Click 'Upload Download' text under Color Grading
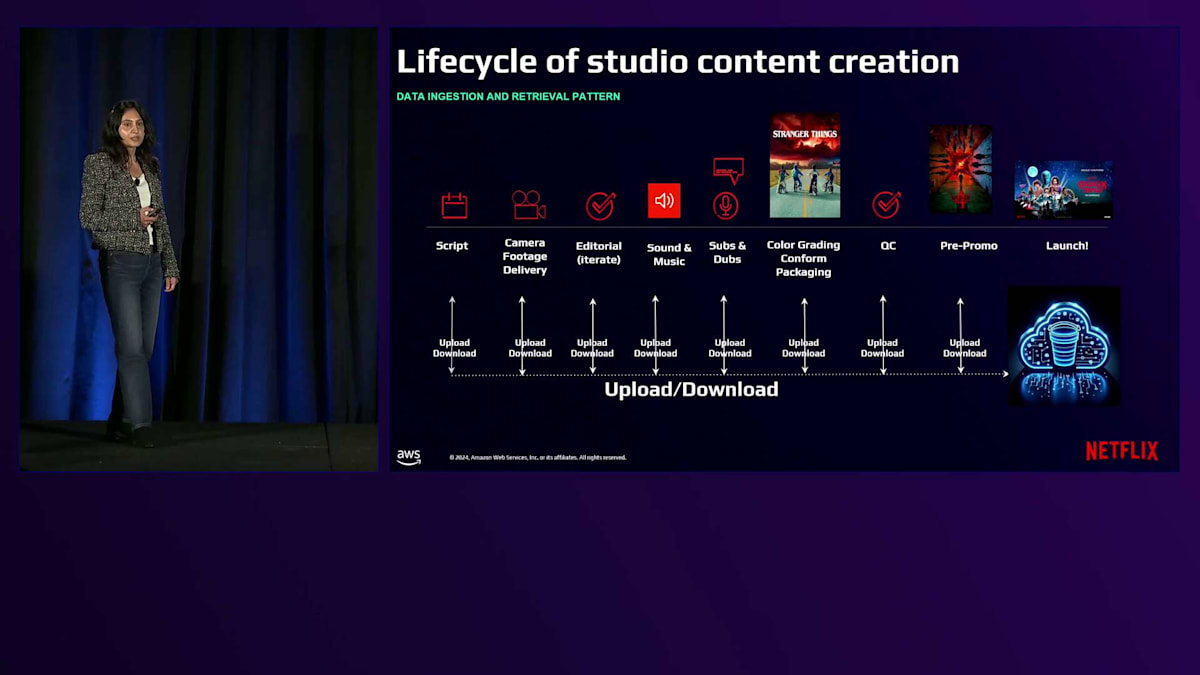 pyautogui.click(x=803, y=348)
